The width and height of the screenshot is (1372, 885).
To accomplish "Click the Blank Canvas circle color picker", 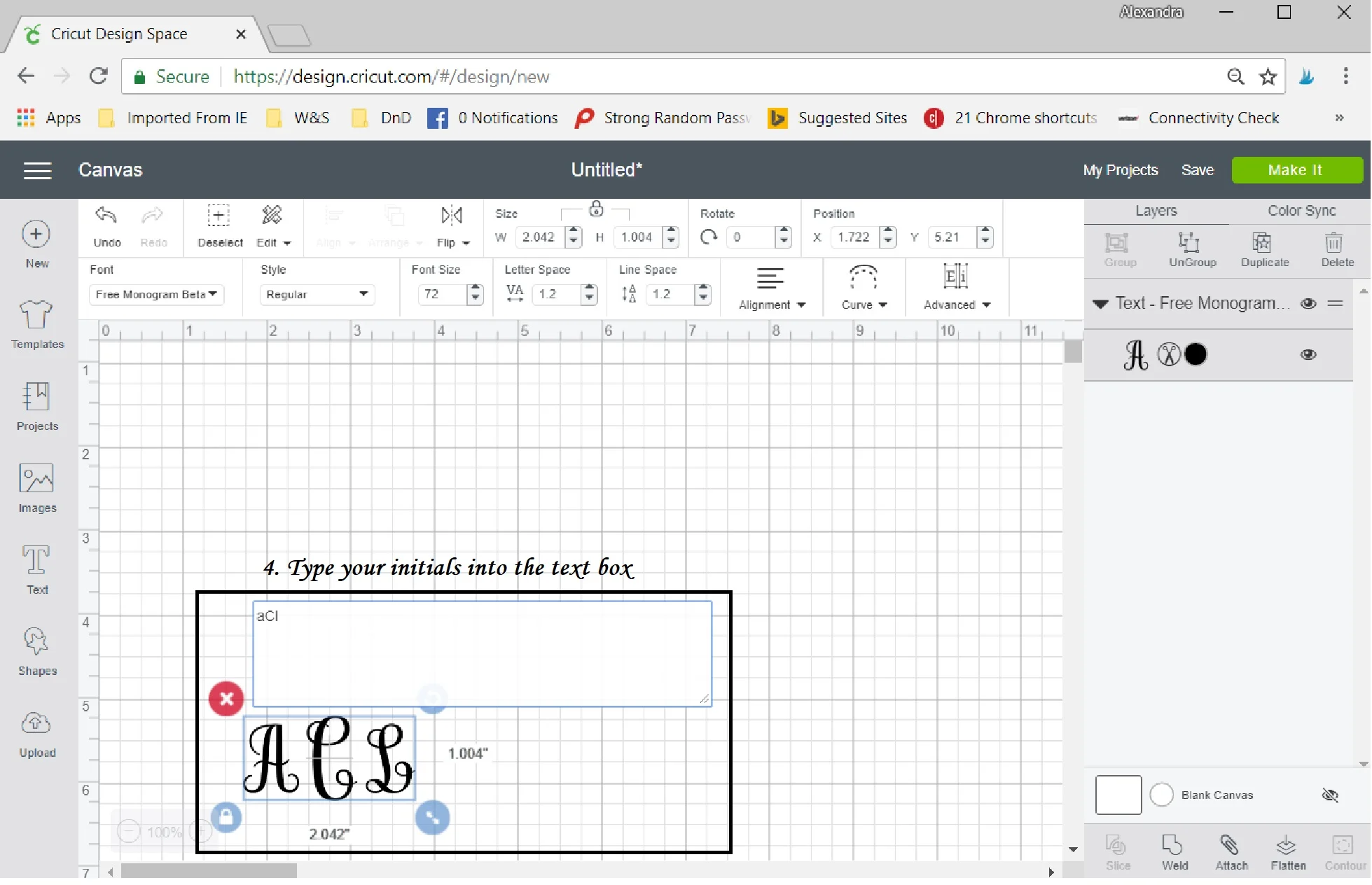I will [1161, 795].
